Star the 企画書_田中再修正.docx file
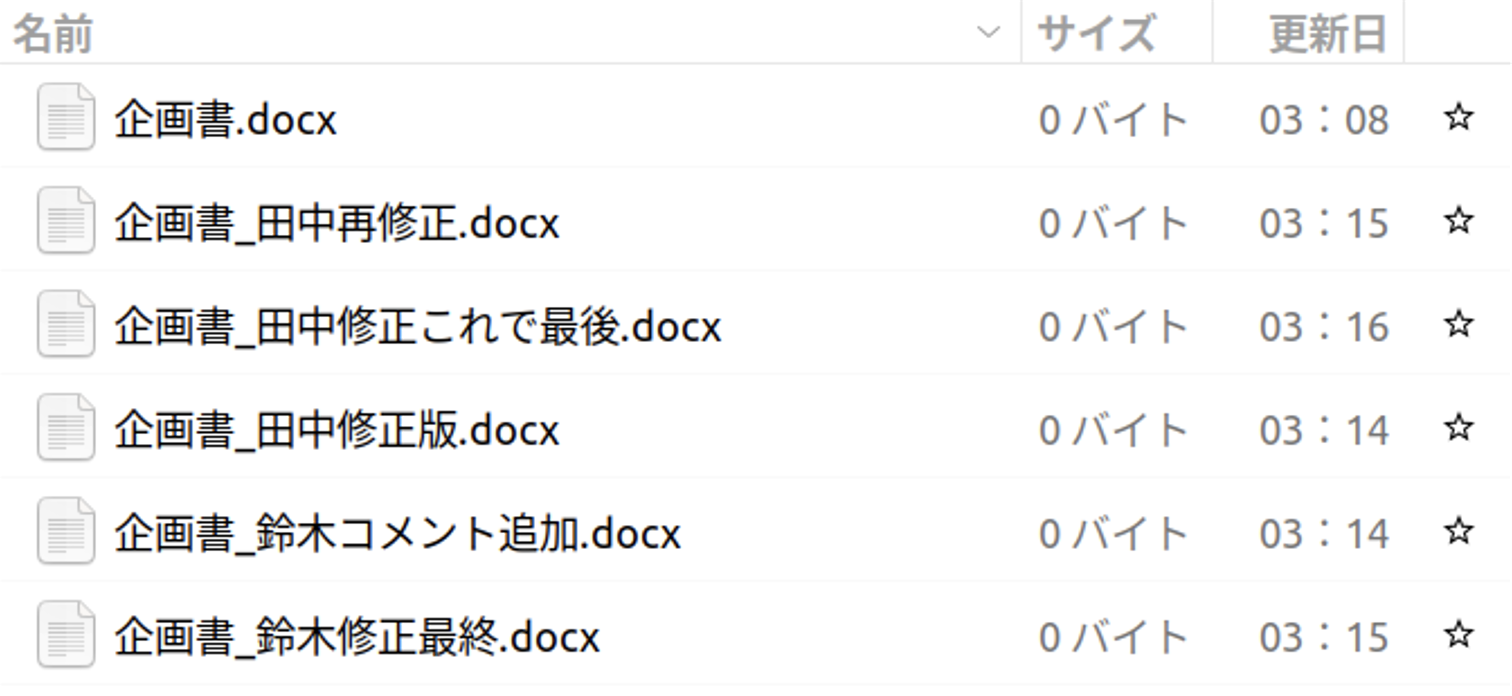 point(1459,221)
